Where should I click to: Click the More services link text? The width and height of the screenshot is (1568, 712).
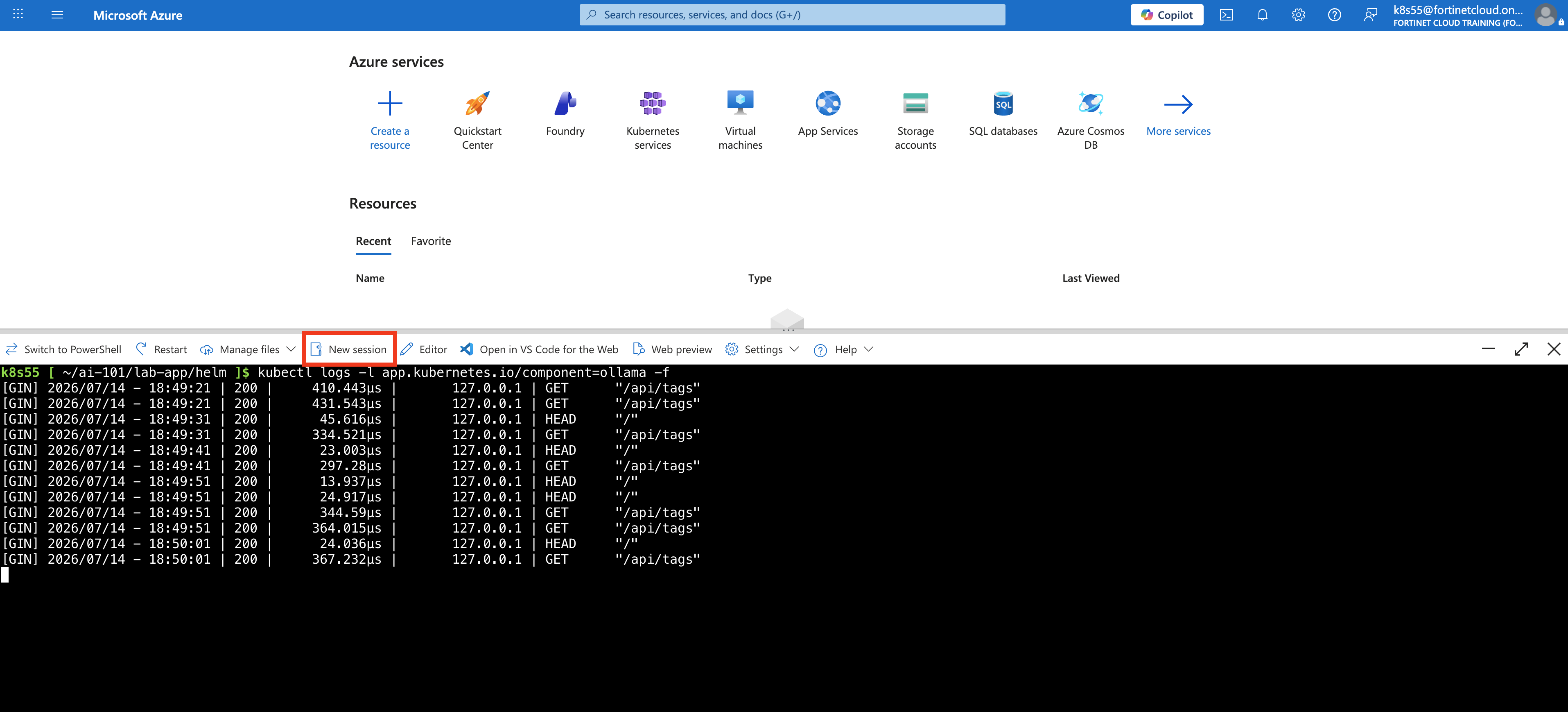click(1178, 132)
